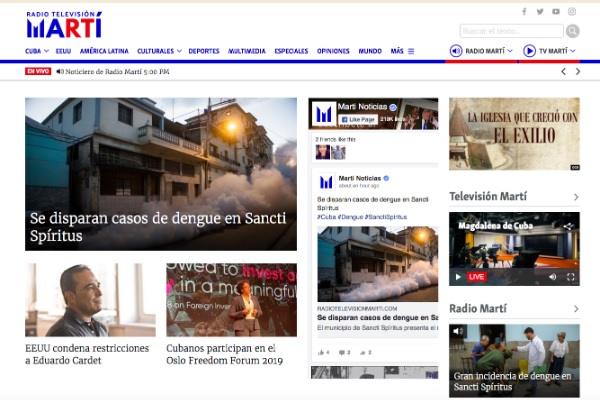Image resolution: width=600 pixels, height=400 pixels.
Task: Open the MULTIMEDIA menu item
Action: coord(247,51)
